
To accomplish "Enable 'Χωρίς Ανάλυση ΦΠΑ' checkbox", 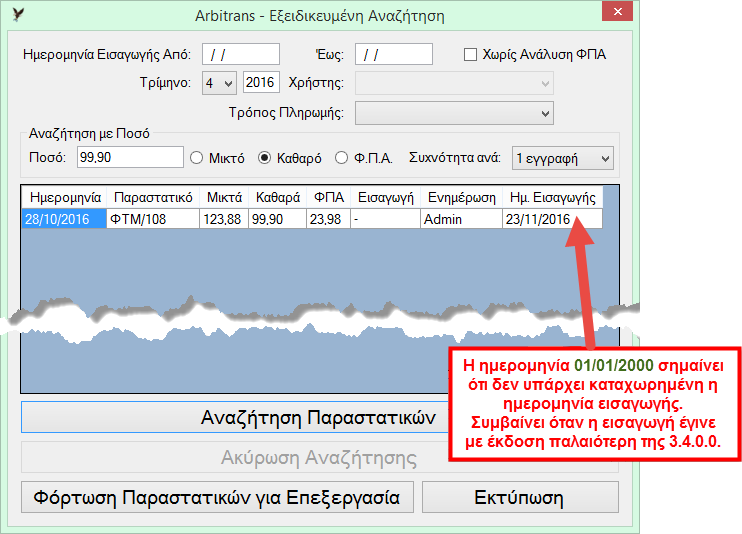I will [x=470, y=54].
